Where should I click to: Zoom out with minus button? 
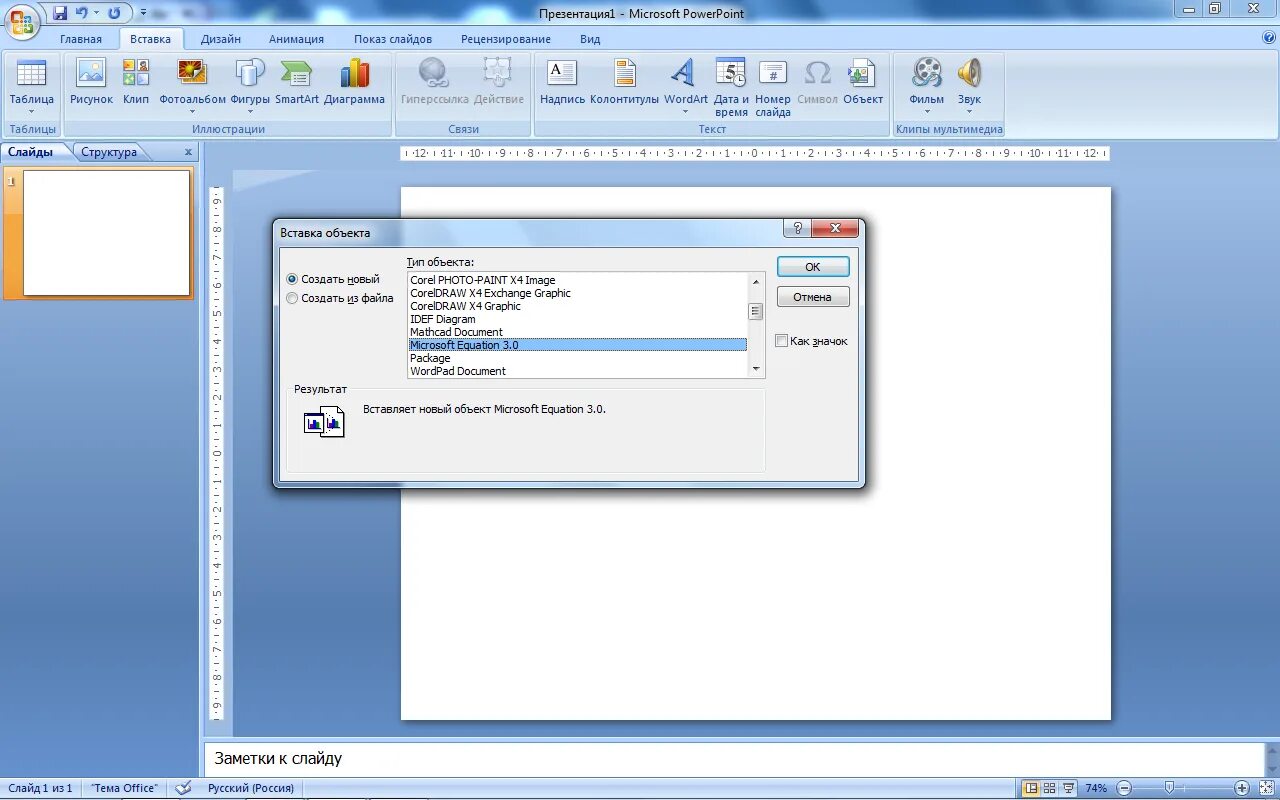(x=1124, y=788)
